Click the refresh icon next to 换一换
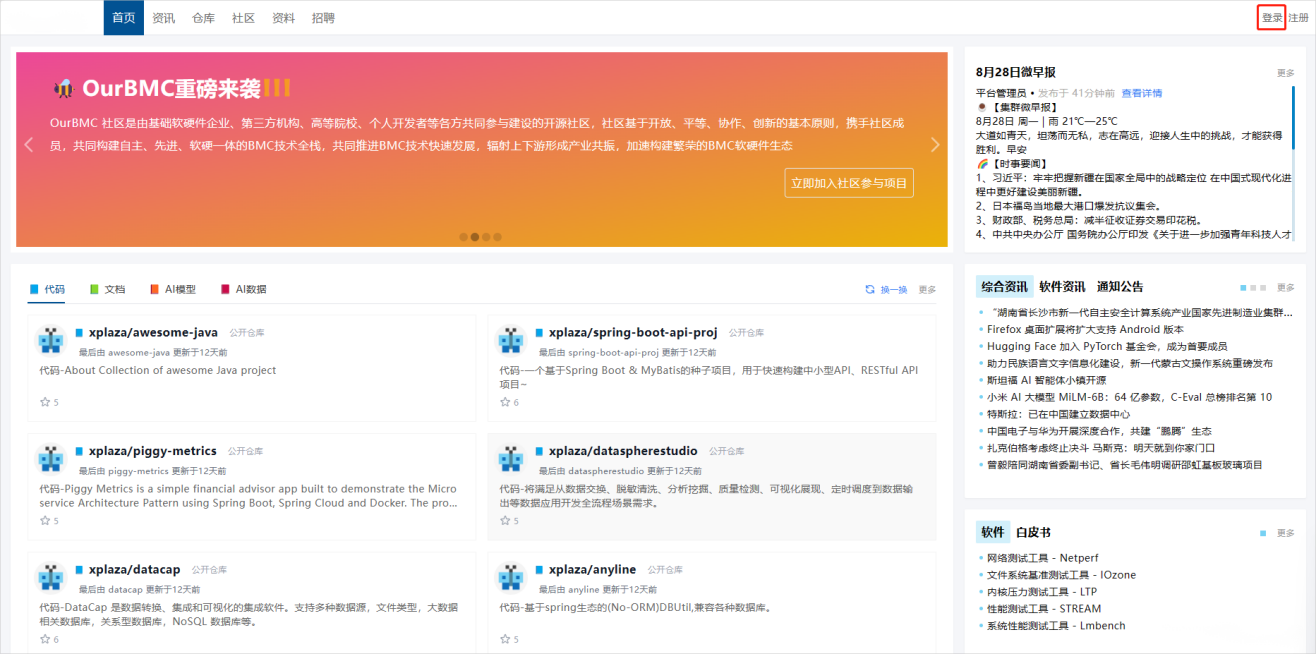The width and height of the screenshot is (1316, 654). (870, 289)
